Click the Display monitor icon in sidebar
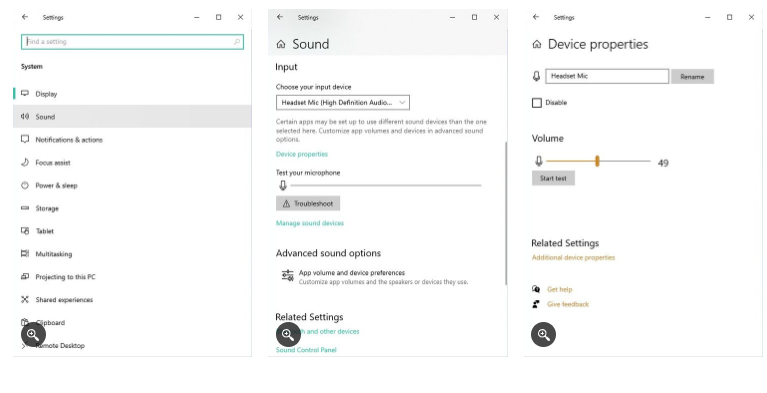The image size is (767, 393). [x=25, y=93]
